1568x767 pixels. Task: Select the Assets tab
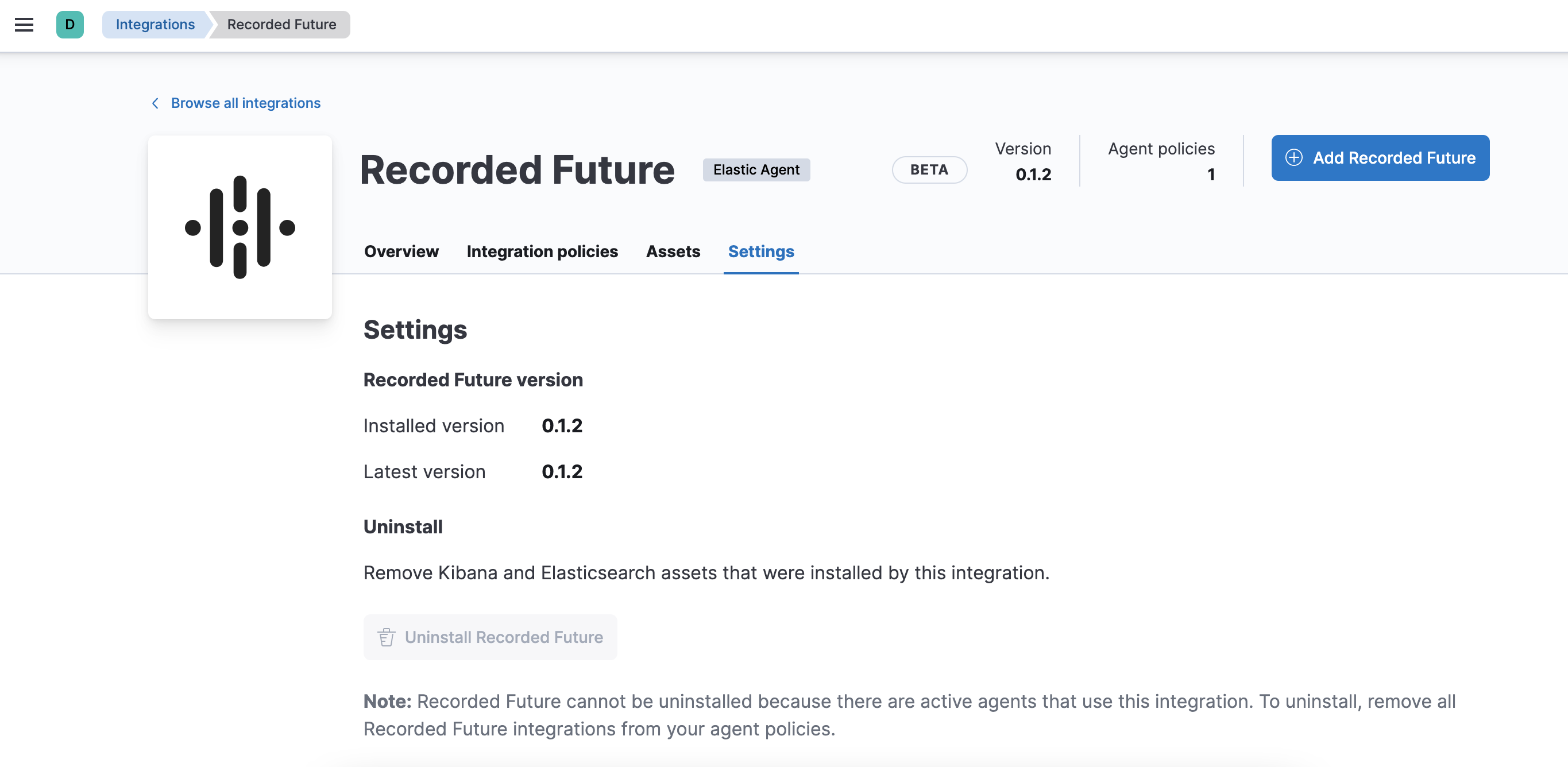click(x=673, y=251)
